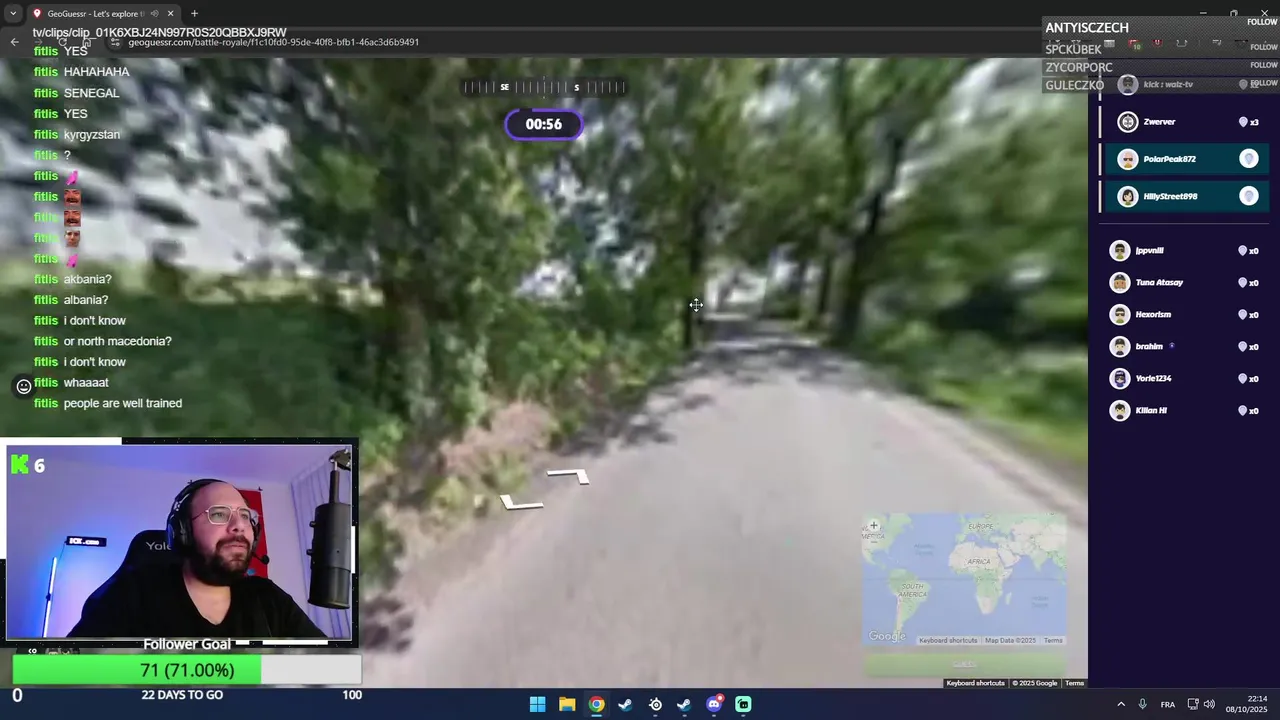Click the emoji smiley icon in chat
The image size is (1280, 720).
(24, 386)
